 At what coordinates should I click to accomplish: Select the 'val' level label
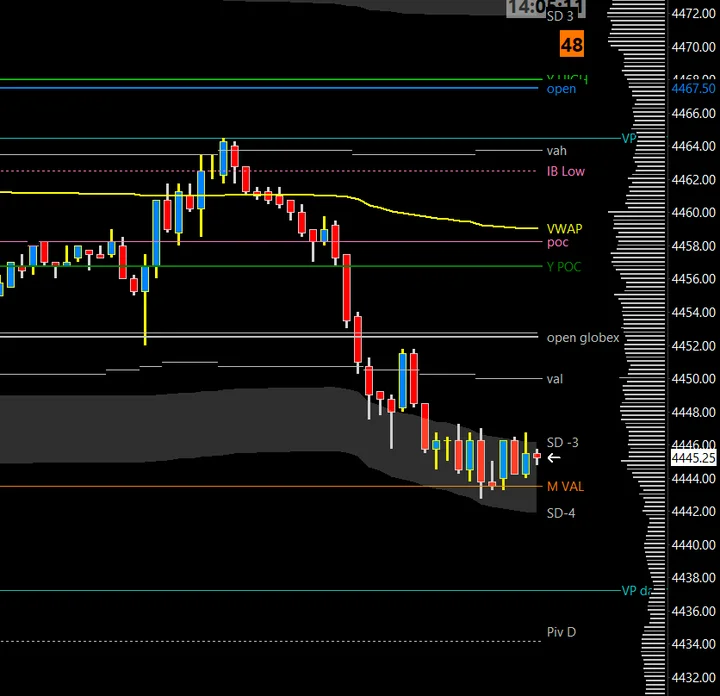click(555, 379)
